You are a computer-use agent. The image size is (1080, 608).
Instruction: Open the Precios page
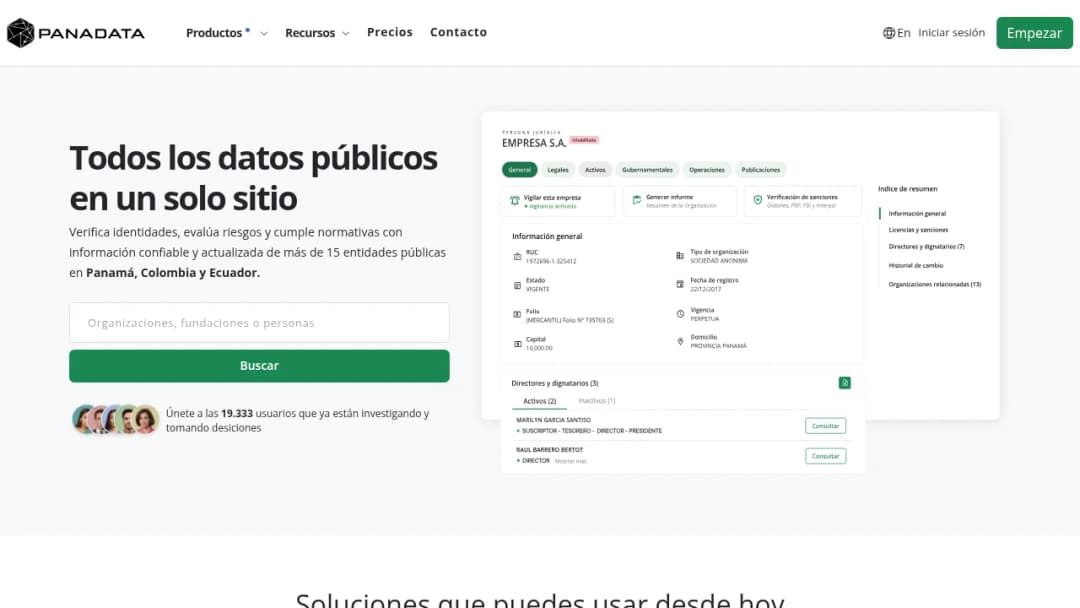pos(390,32)
